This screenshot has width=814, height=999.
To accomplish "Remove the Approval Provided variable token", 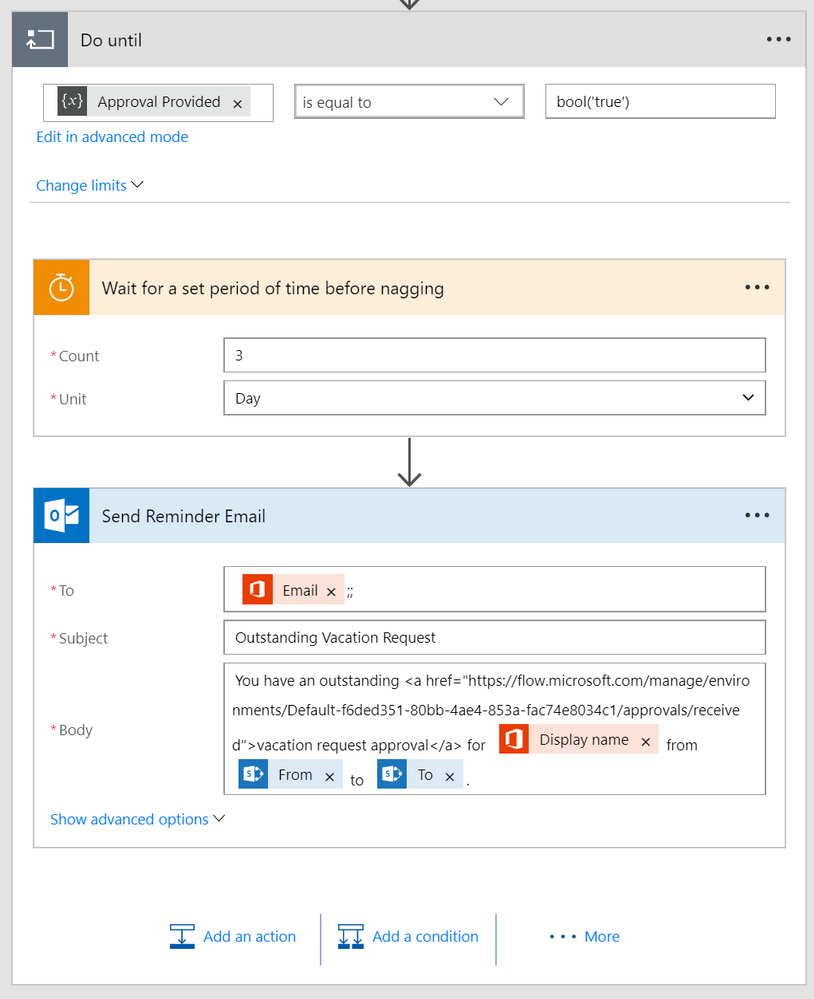I will pyautogui.click(x=237, y=103).
